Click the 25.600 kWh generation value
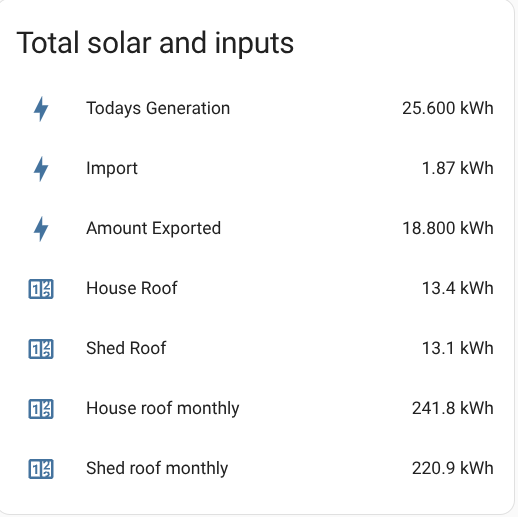The image size is (518, 517). click(448, 108)
